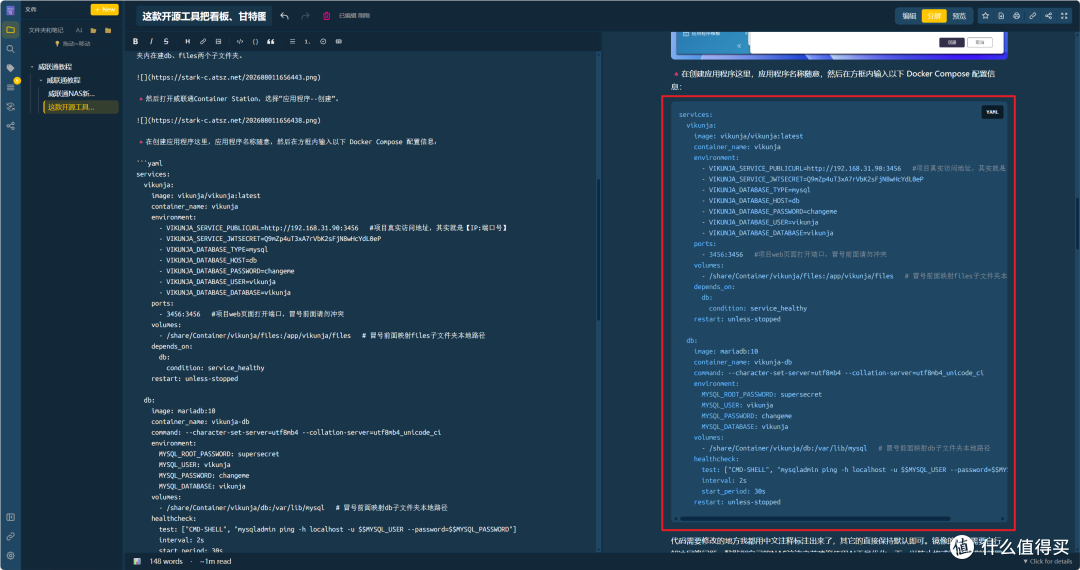Copy the note link using chain icon
Screen dimensions: 1080x570
point(1032,15)
